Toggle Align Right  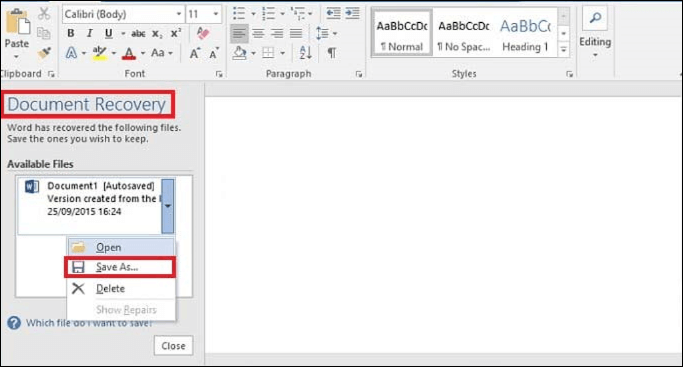pyautogui.click(x=277, y=34)
